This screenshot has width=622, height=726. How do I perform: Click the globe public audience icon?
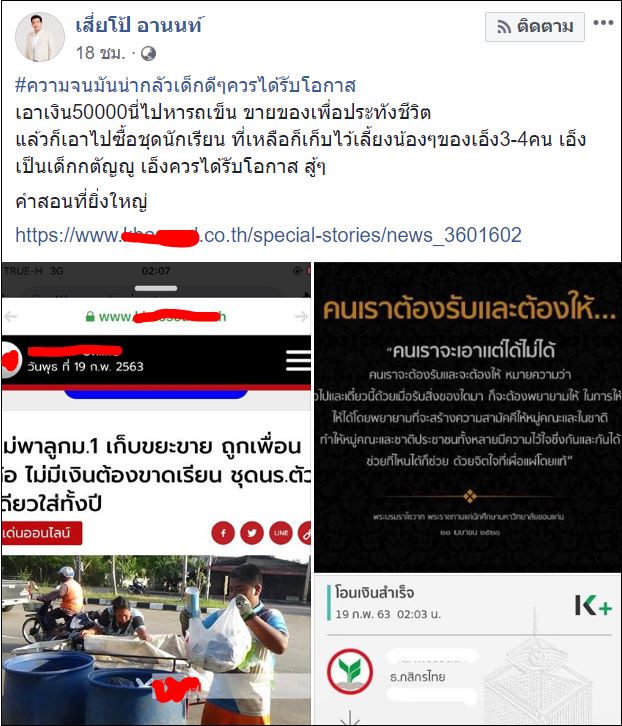click(x=148, y=54)
